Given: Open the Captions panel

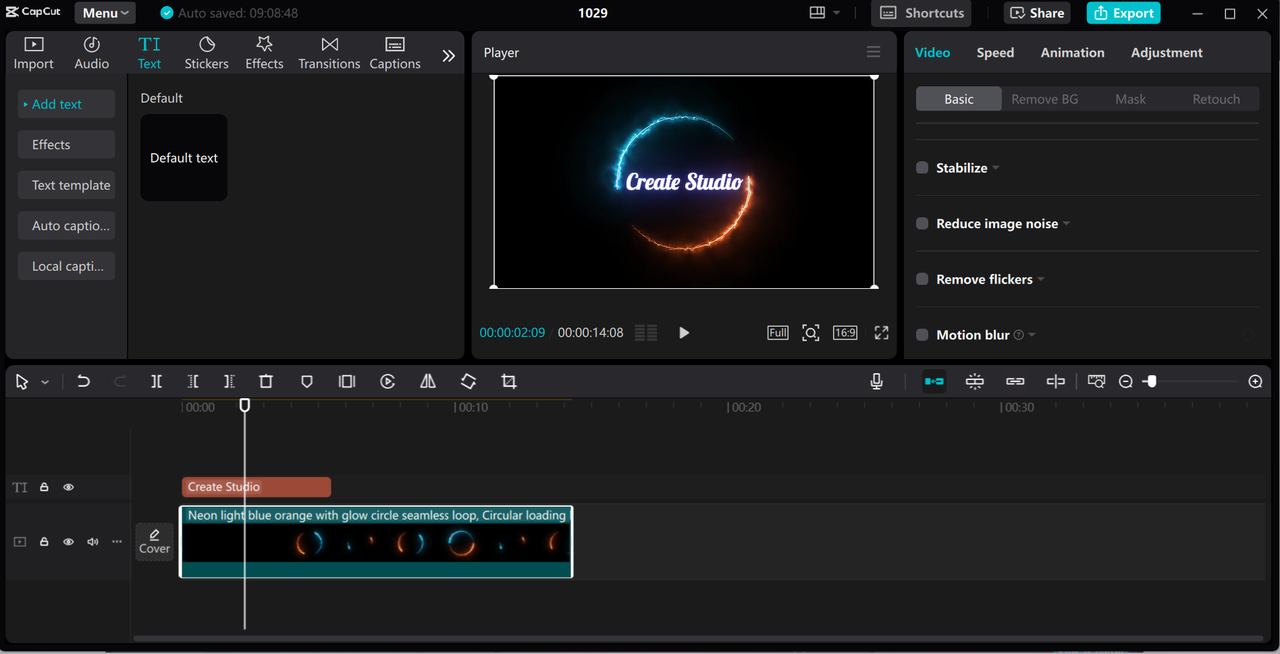Looking at the screenshot, I should pyautogui.click(x=395, y=53).
